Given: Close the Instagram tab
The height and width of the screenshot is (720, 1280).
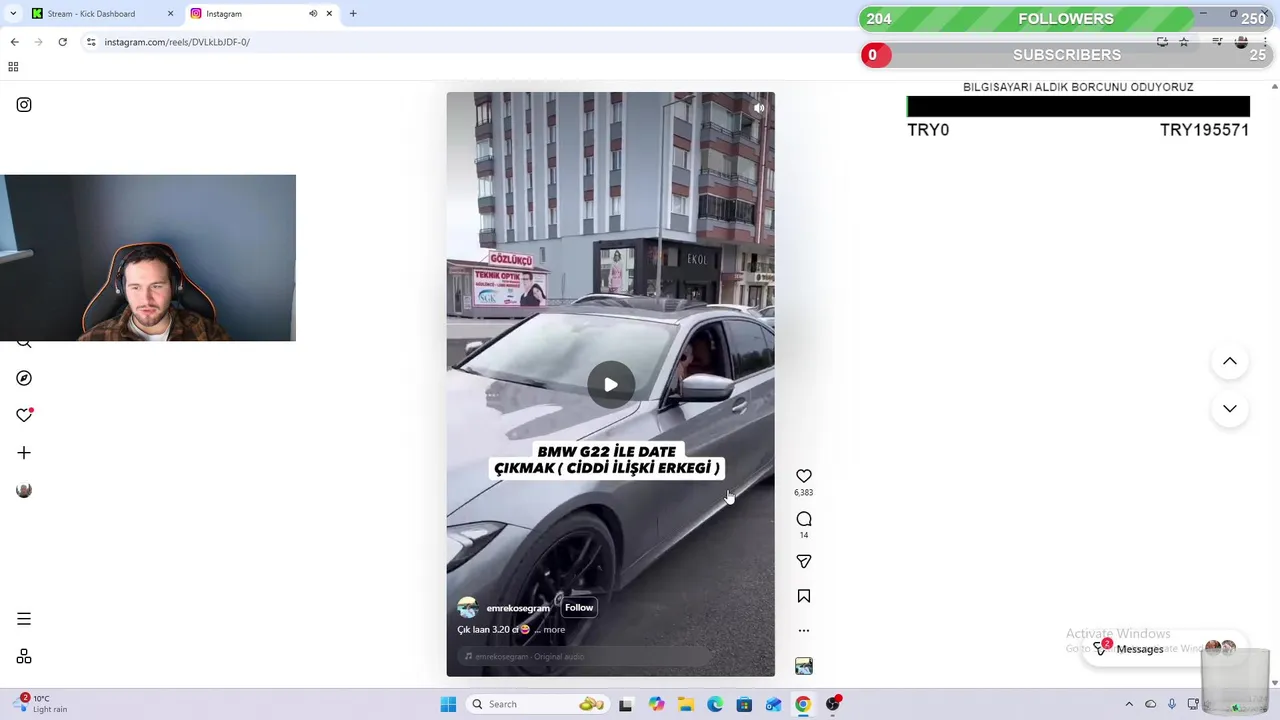Looking at the screenshot, I should pyautogui.click(x=329, y=14).
